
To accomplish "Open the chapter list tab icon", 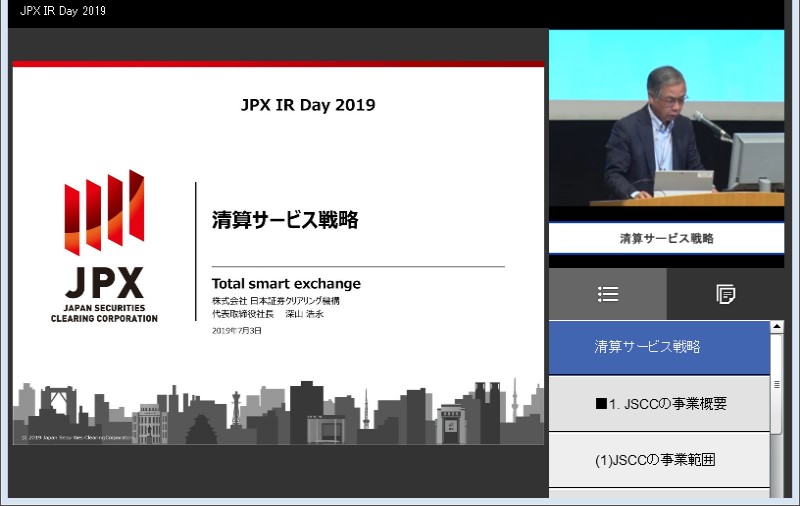I will [608, 294].
